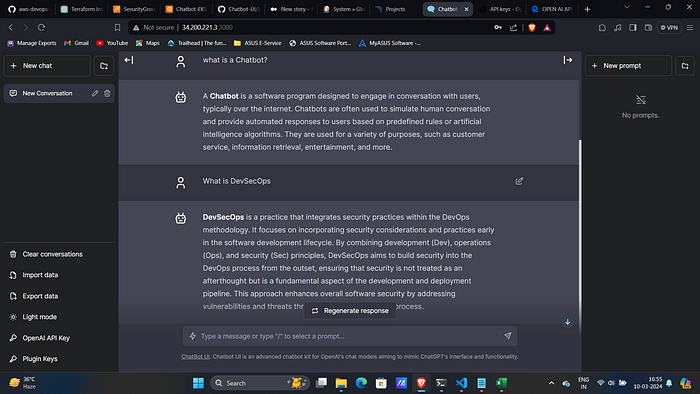Switch to SecurityGroup browser tab
This screenshot has height=394, width=700.
click(134, 9)
